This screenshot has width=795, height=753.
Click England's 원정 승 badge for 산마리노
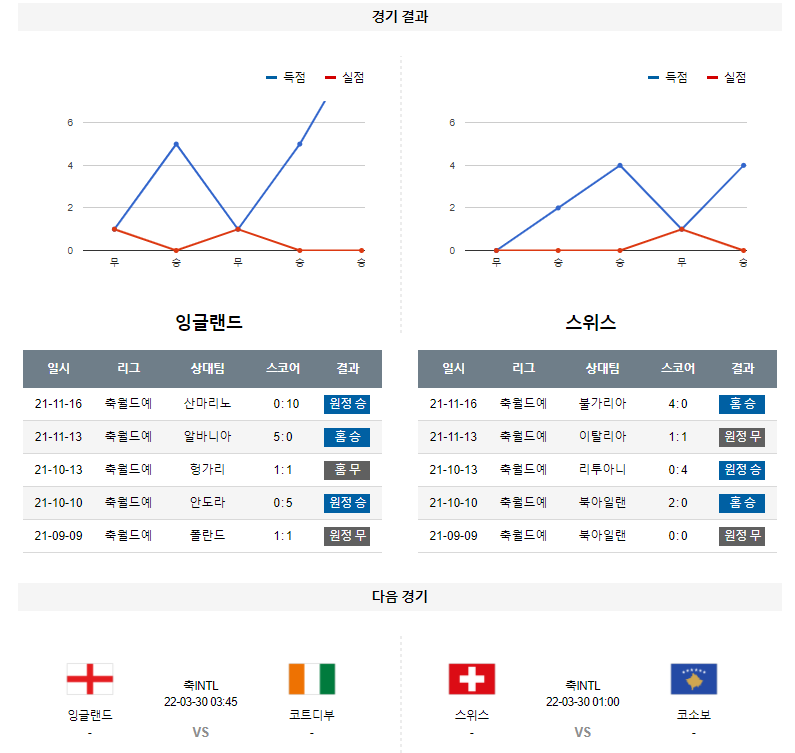click(x=347, y=404)
